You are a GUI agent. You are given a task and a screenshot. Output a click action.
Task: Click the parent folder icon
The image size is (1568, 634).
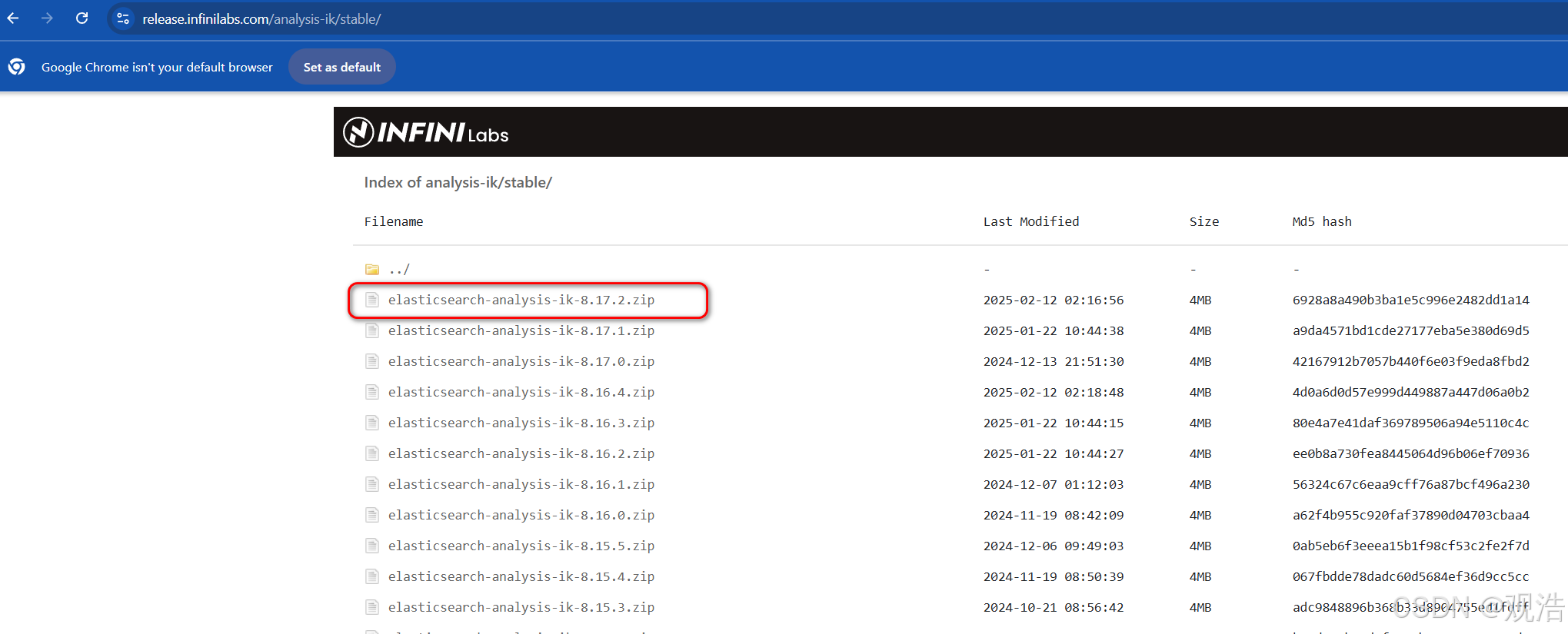point(372,270)
